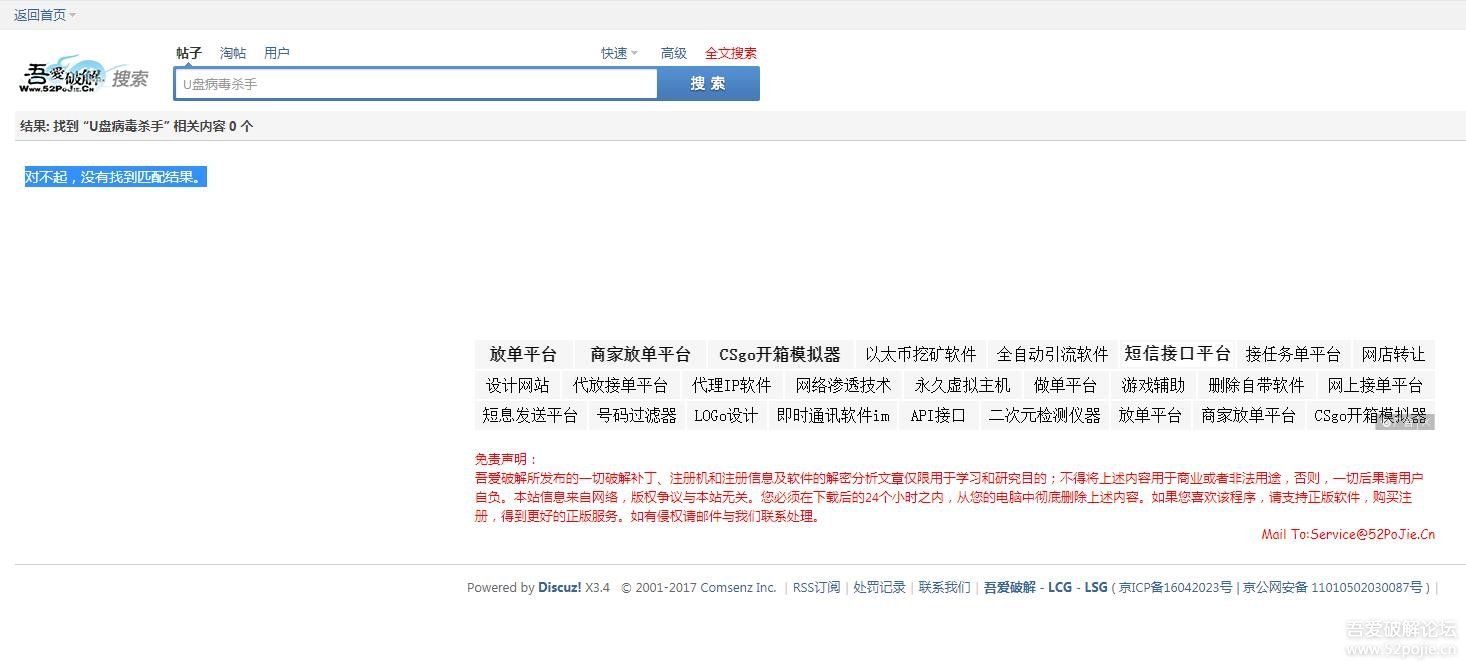Switch to the 帖子 search tab
1466x666 pixels.
click(189, 53)
